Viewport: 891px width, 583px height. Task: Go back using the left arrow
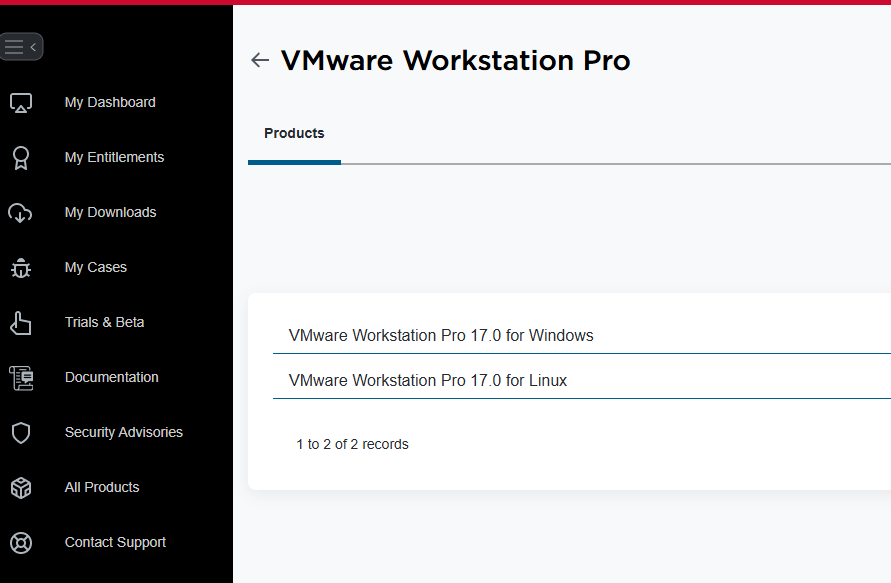(x=260, y=60)
